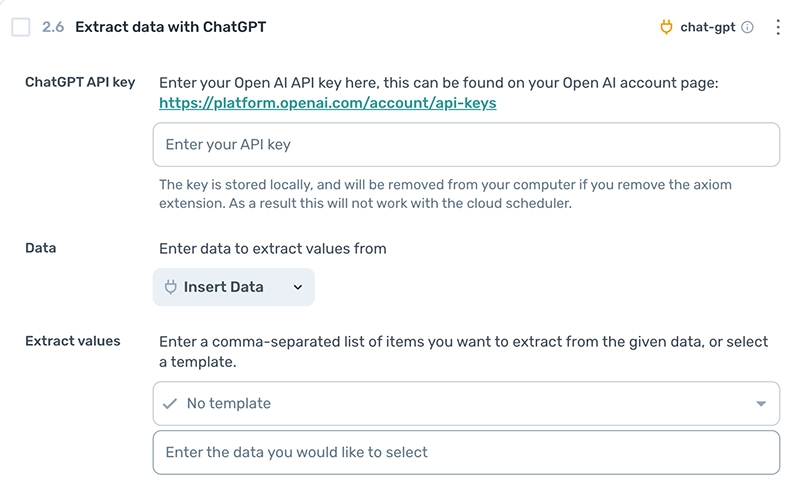Open the OpenAI api-keys page link
The width and height of the screenshot is (800, 504).
point(328,102)
